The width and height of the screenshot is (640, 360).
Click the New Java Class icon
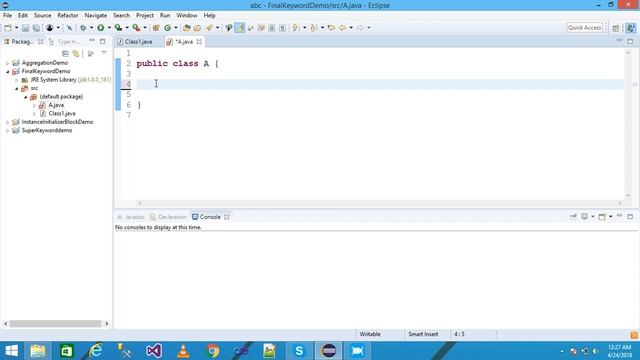[167, 28]
